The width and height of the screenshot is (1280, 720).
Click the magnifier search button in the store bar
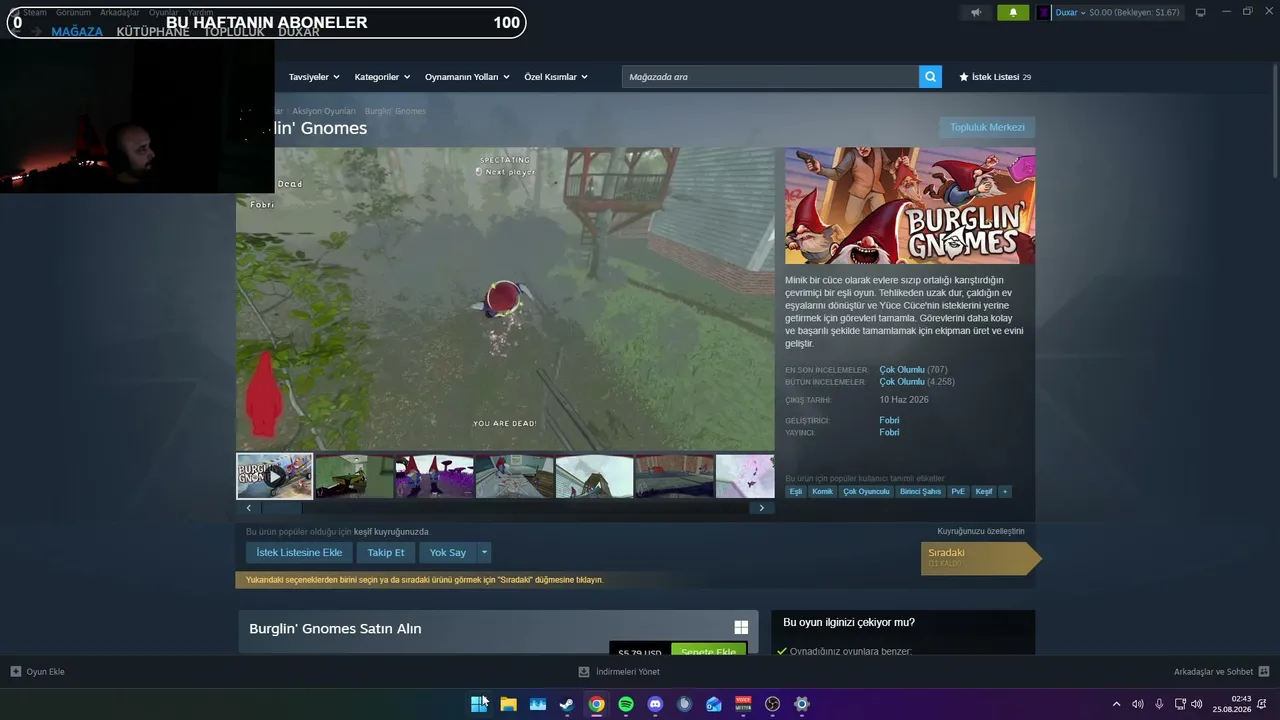point(930,77)
